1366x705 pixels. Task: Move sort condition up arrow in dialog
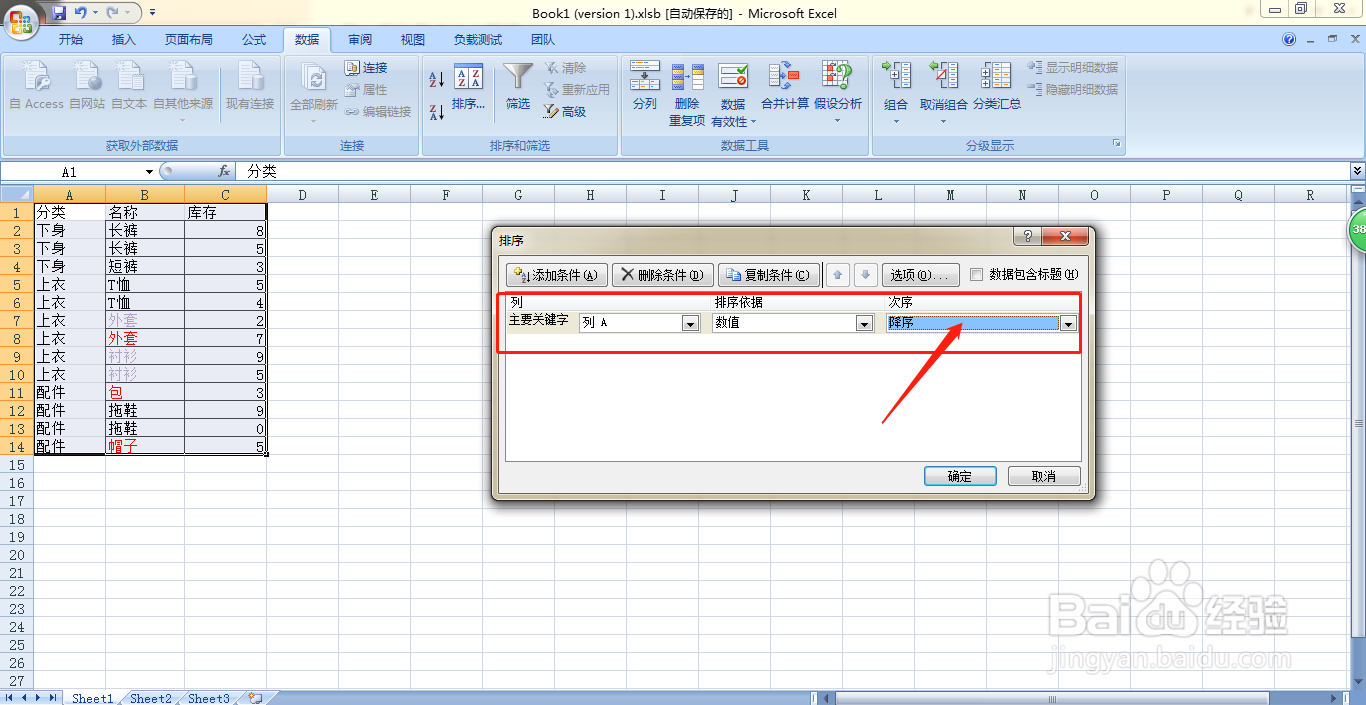[838, 274]
